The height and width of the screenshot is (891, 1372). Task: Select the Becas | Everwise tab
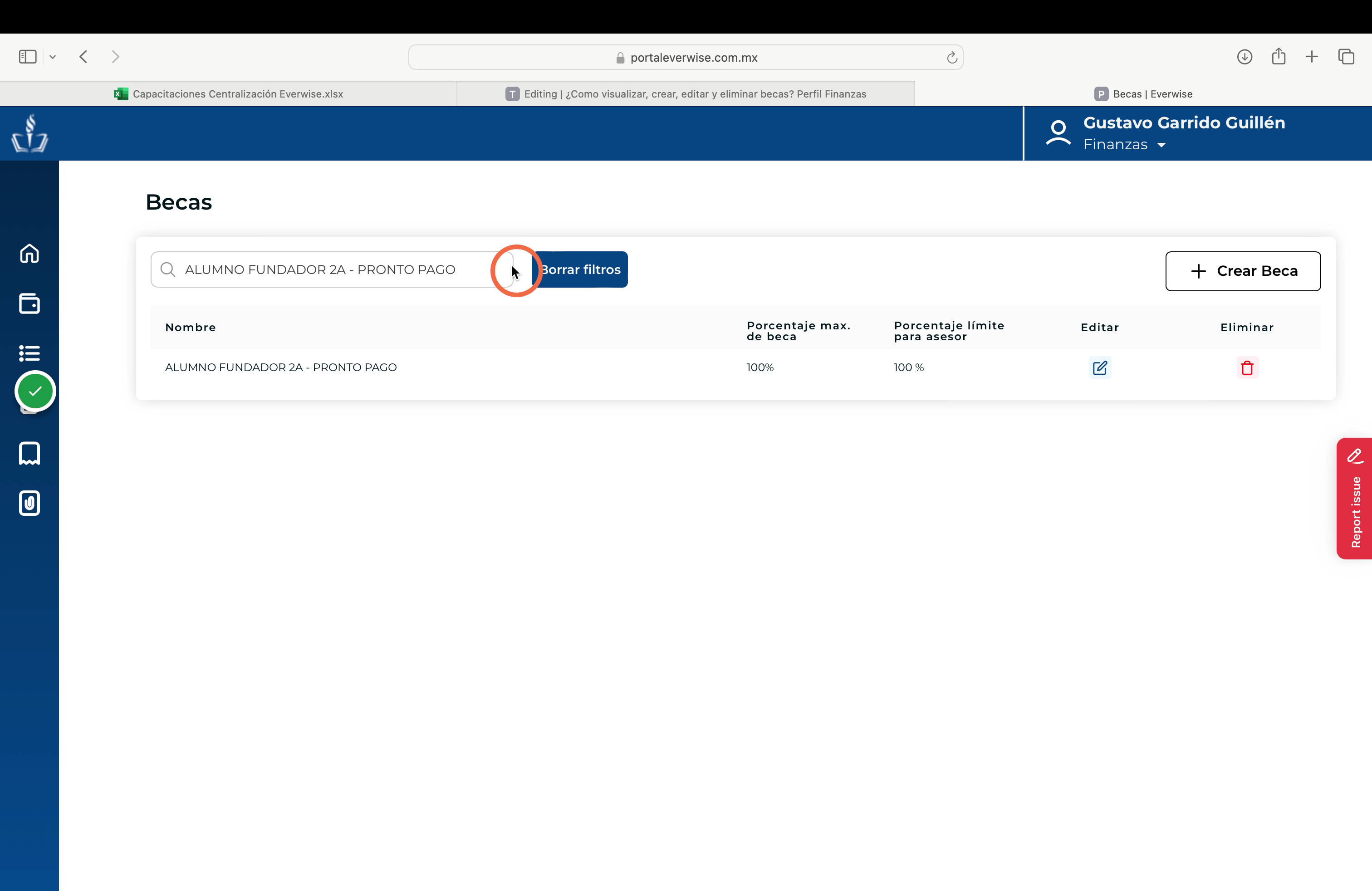1143,94
